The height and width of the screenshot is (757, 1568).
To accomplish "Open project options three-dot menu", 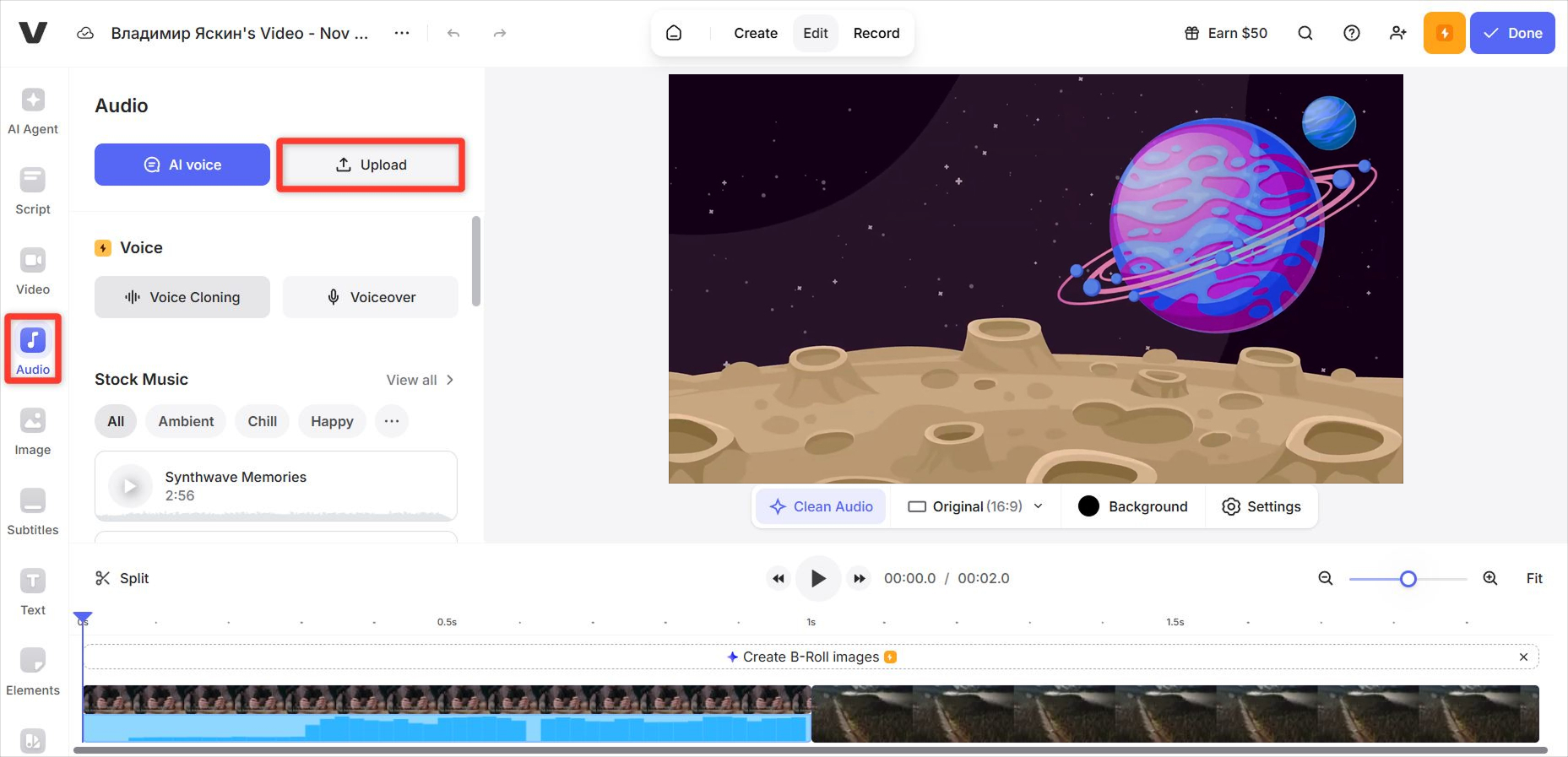I will pyautogui.click(x=402, y=34).
